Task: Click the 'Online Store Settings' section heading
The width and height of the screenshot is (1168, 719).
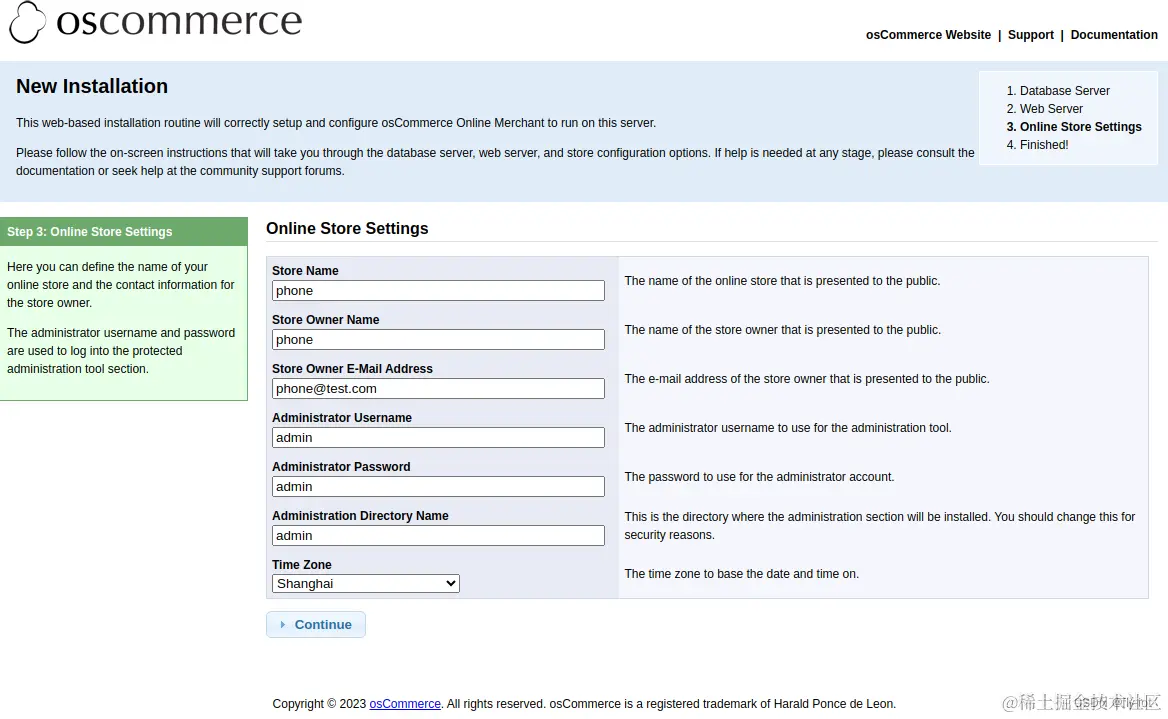Action: point(347,229)
